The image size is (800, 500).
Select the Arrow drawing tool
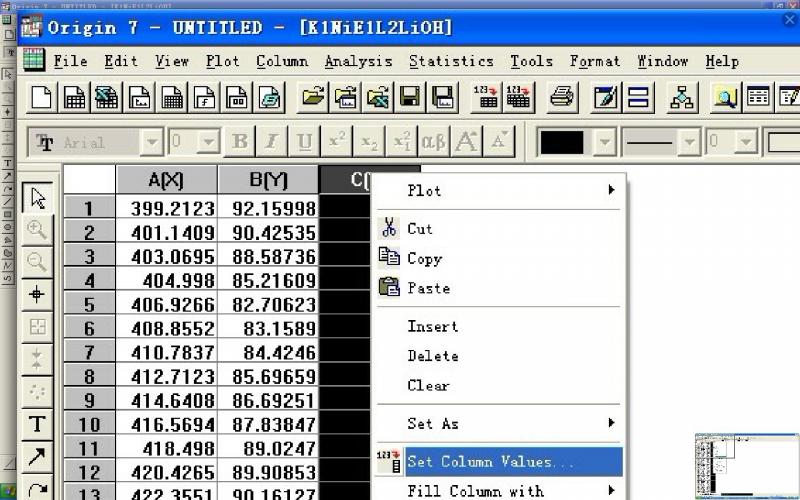[x=38, y=457]
